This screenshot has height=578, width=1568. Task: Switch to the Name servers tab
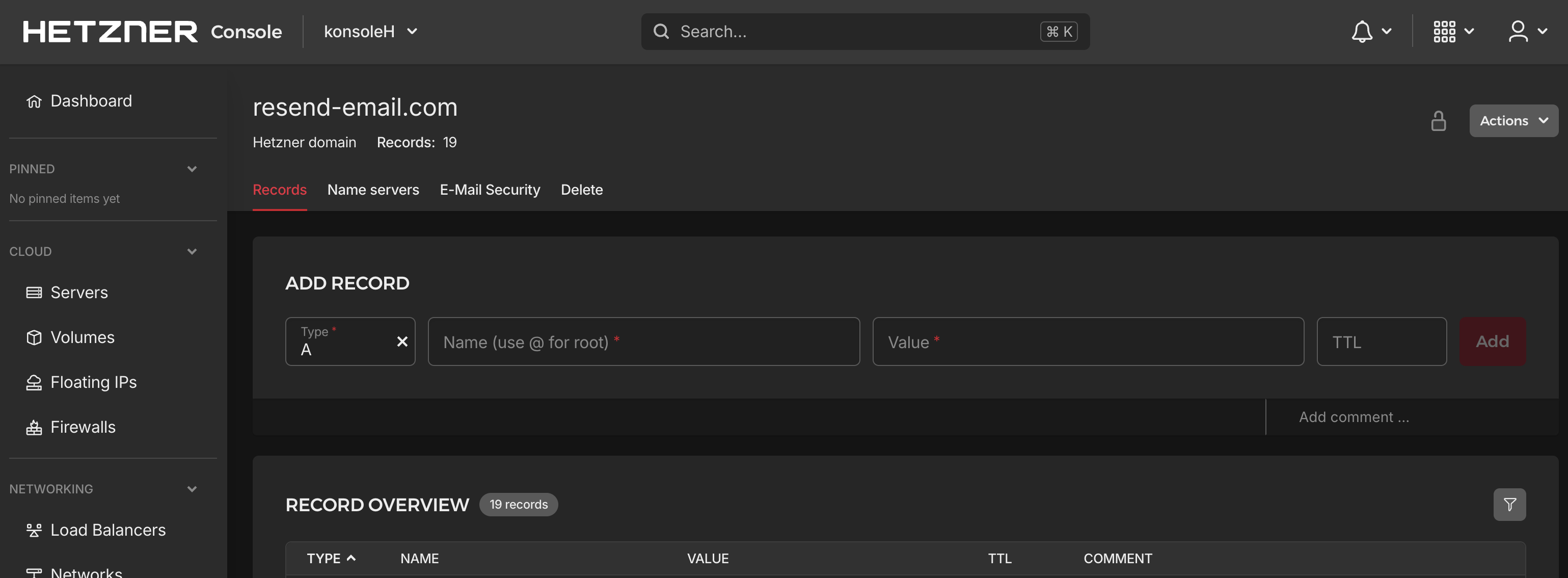click(373, 190)
